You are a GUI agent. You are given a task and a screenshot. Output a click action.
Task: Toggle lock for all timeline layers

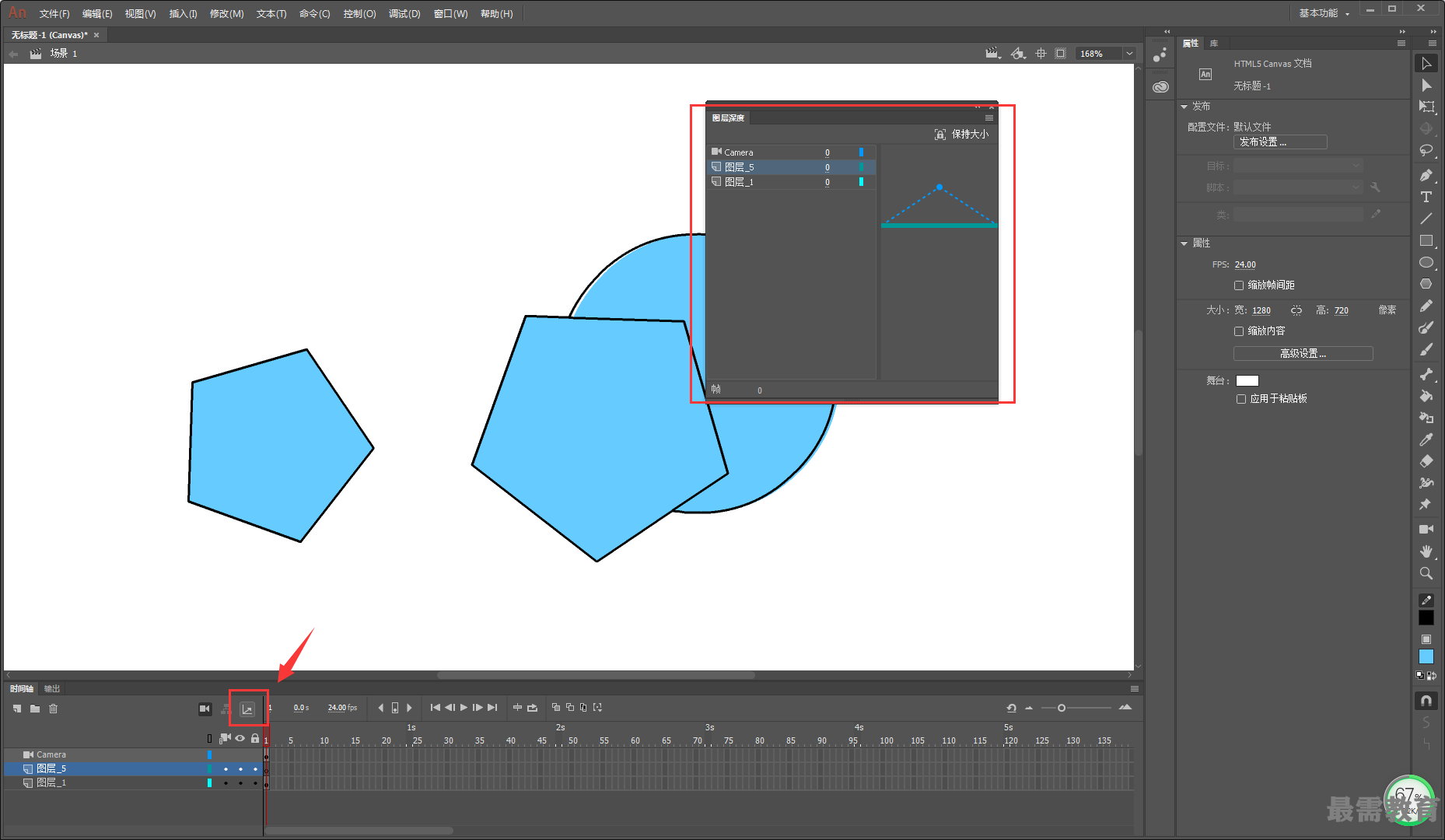(255, 738)
